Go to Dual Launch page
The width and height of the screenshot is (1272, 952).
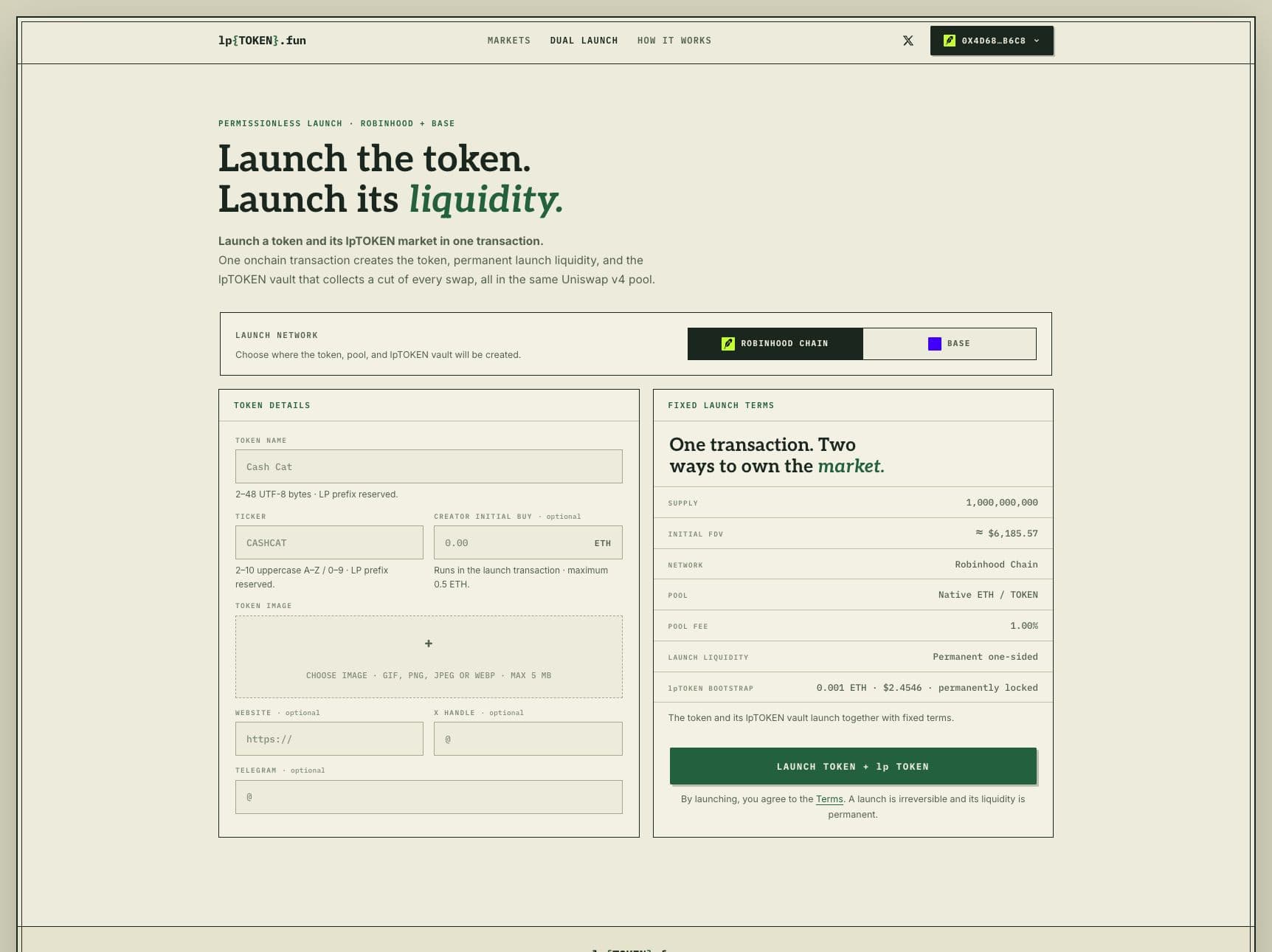pyautogui.click(x=584, y=41)
